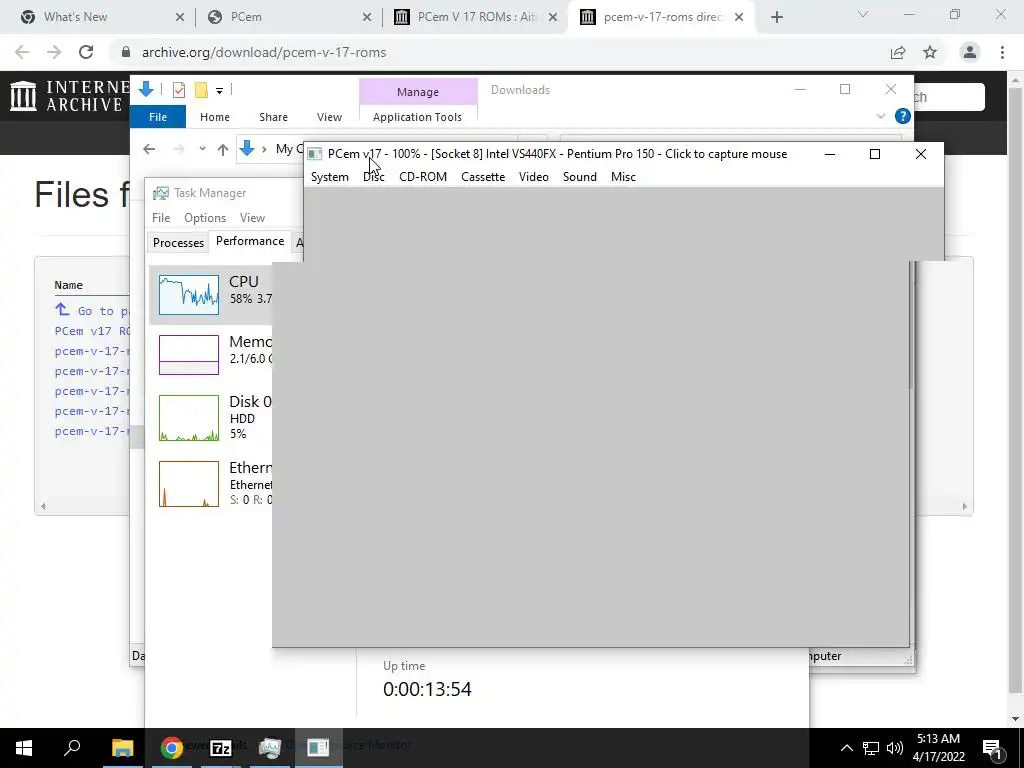Open File Explorer from taskbar
1024x768 pixels.
tap(122, 748)
